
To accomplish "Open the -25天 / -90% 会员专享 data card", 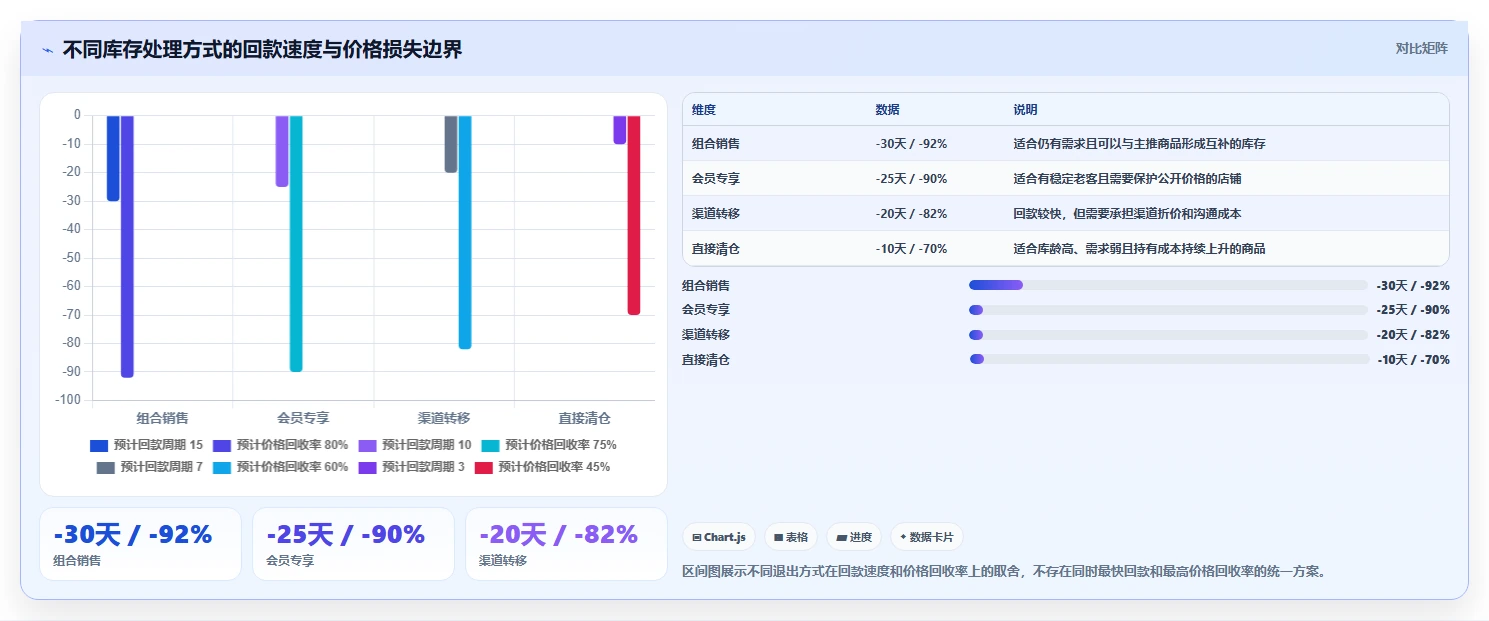I will coord(353,544).
